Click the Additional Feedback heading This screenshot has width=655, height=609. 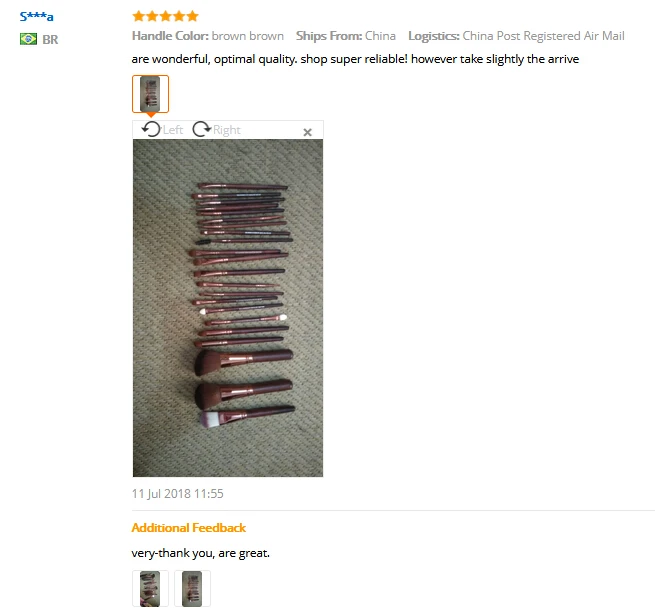[188, 528]
